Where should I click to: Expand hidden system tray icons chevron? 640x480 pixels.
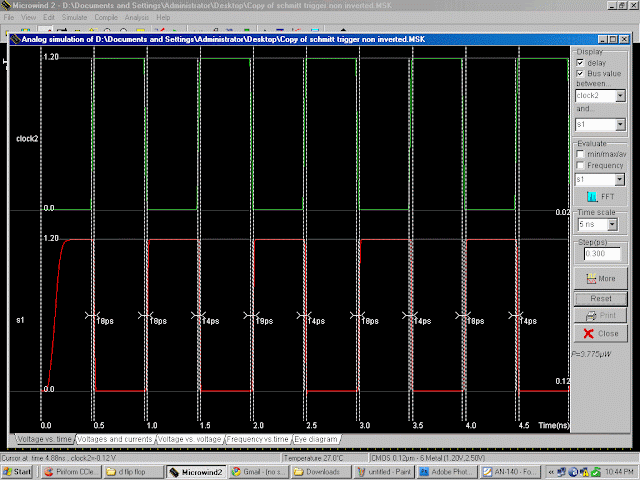[x=551, y=472]
